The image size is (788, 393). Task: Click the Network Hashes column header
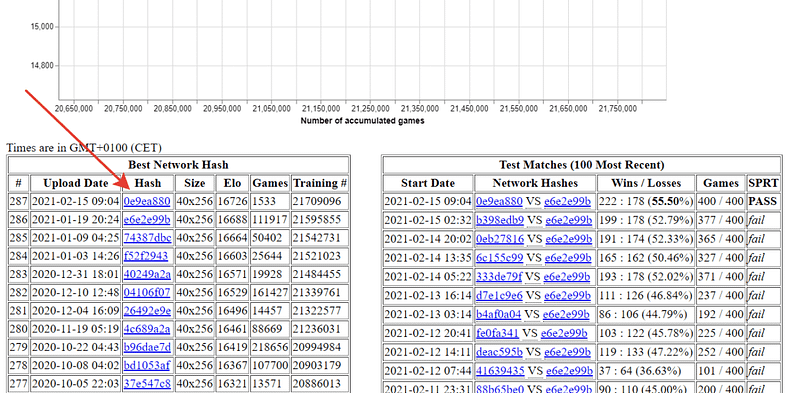(535, 183)
